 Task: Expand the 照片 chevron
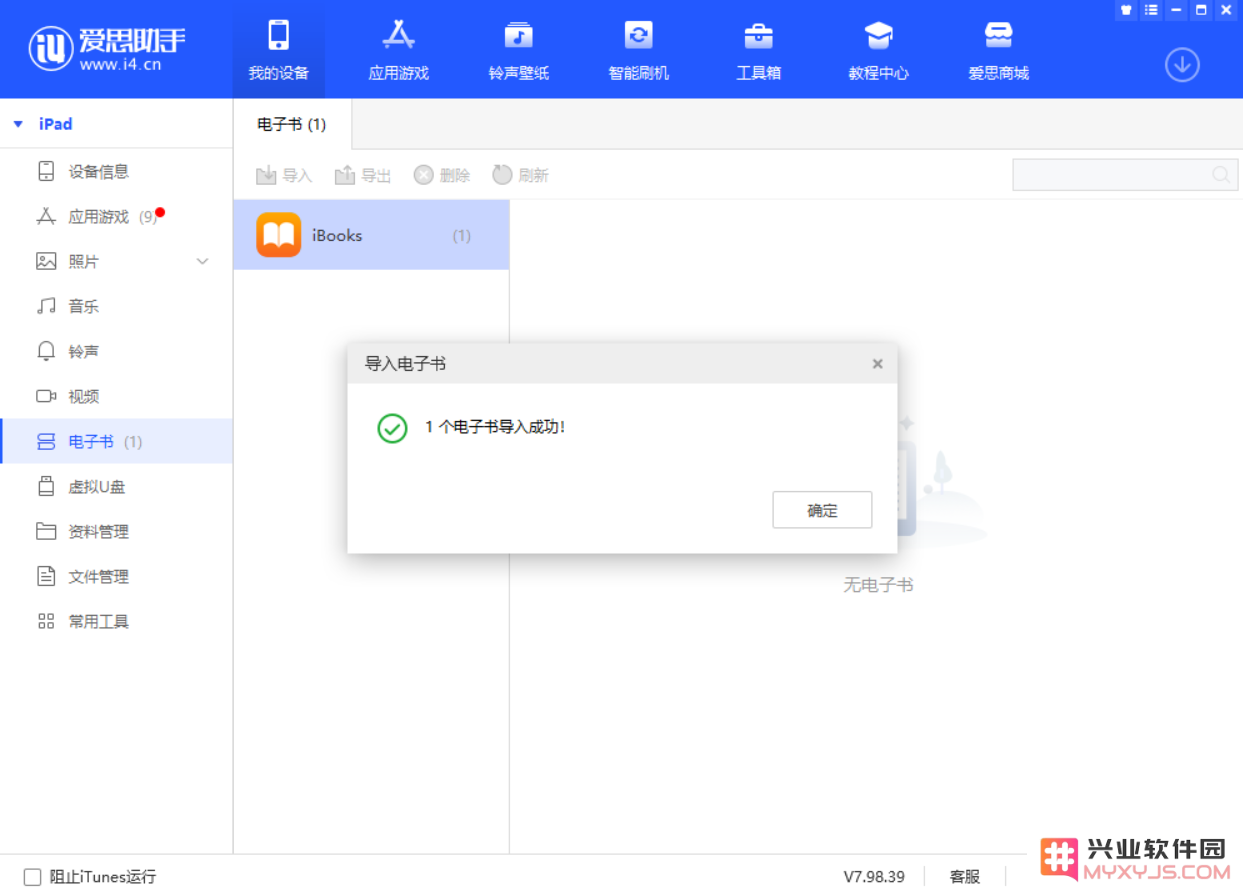[x=203, y=262]
